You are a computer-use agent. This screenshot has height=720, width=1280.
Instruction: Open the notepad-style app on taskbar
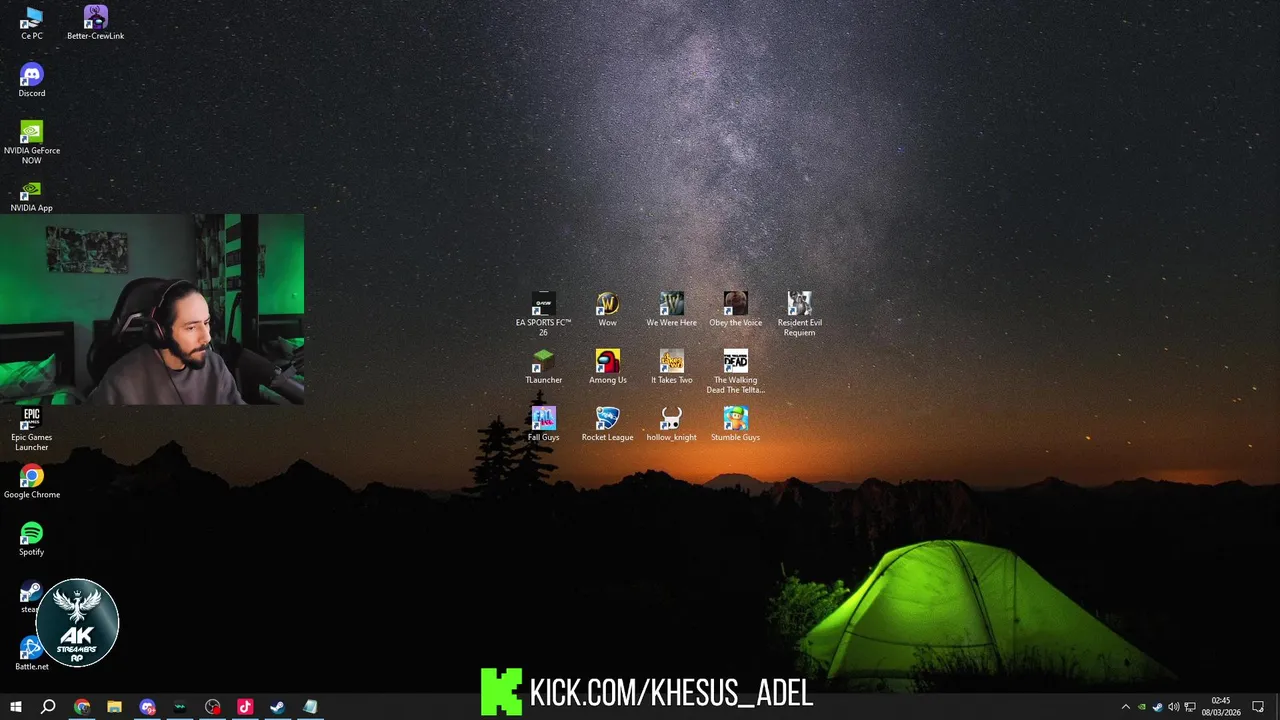(x=310, y=707)
